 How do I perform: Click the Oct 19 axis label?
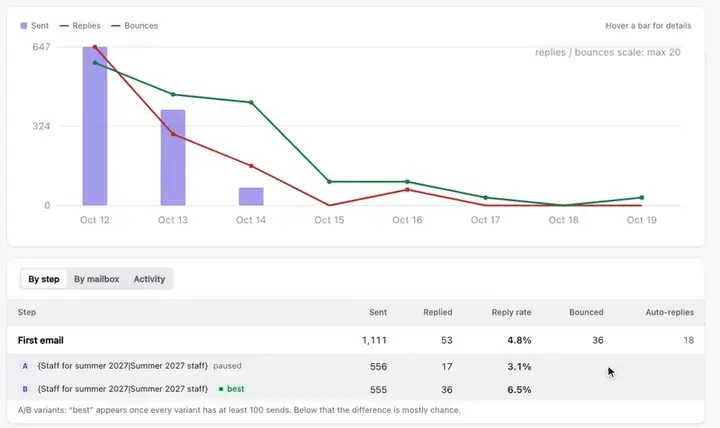[641, 220]
